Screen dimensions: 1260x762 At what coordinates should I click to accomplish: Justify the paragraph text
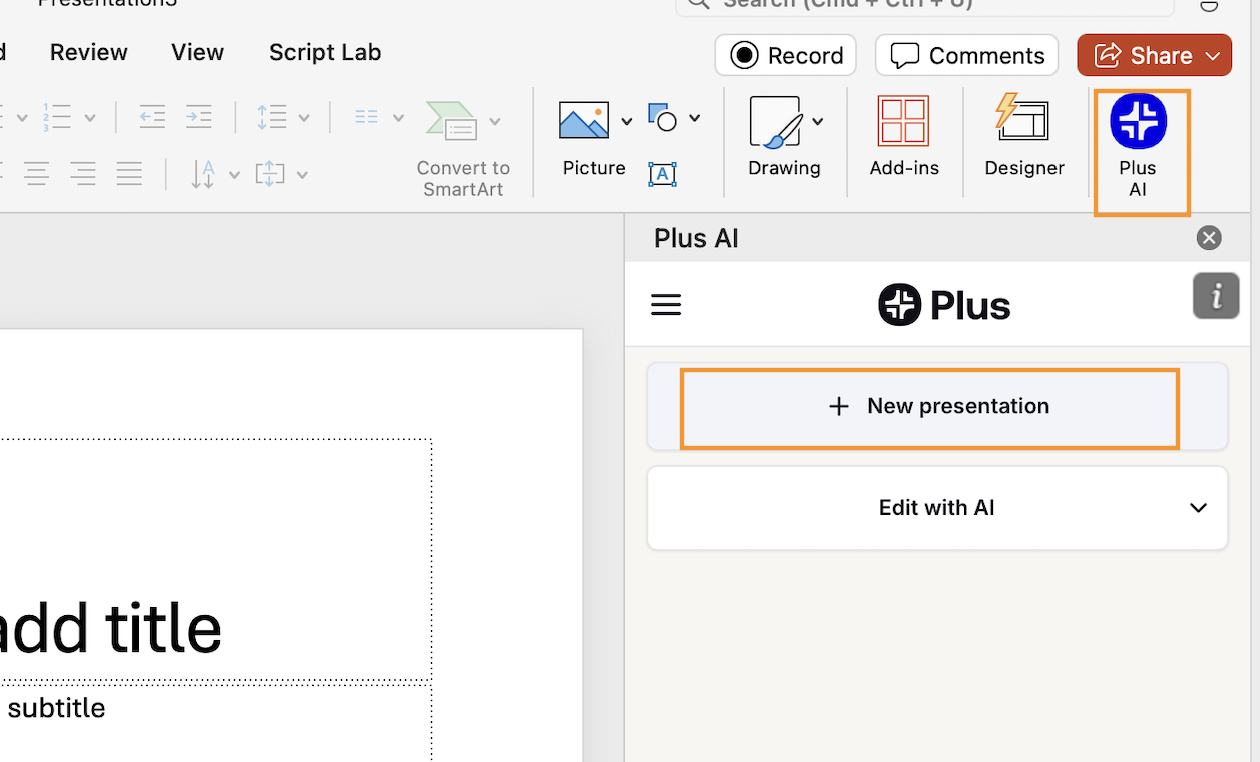pyautogui.click(x=129, y=175)
